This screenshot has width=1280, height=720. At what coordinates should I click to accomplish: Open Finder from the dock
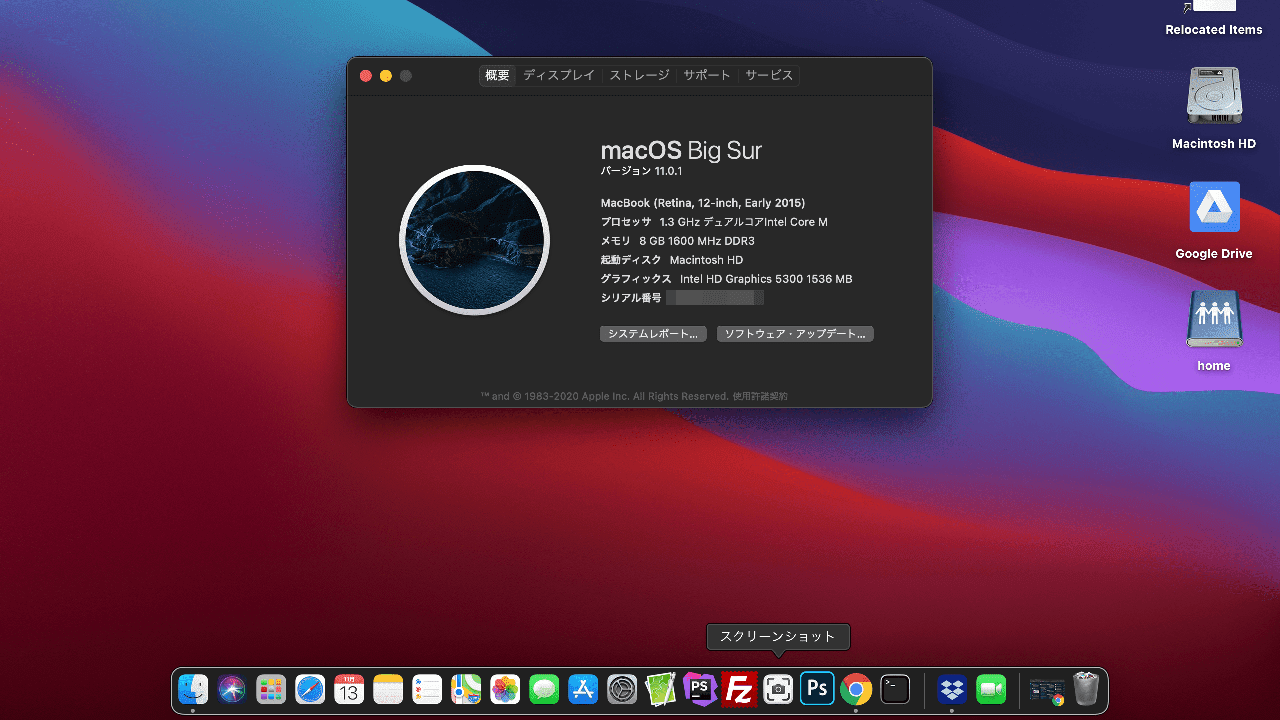[193, 689]
